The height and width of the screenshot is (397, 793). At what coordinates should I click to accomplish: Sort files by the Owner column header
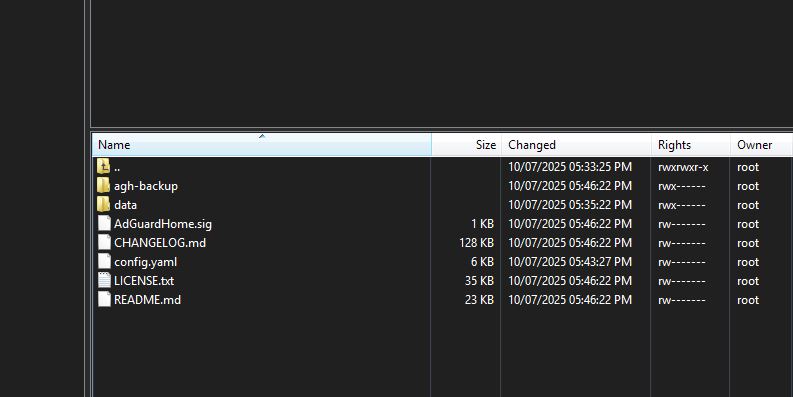762,145
